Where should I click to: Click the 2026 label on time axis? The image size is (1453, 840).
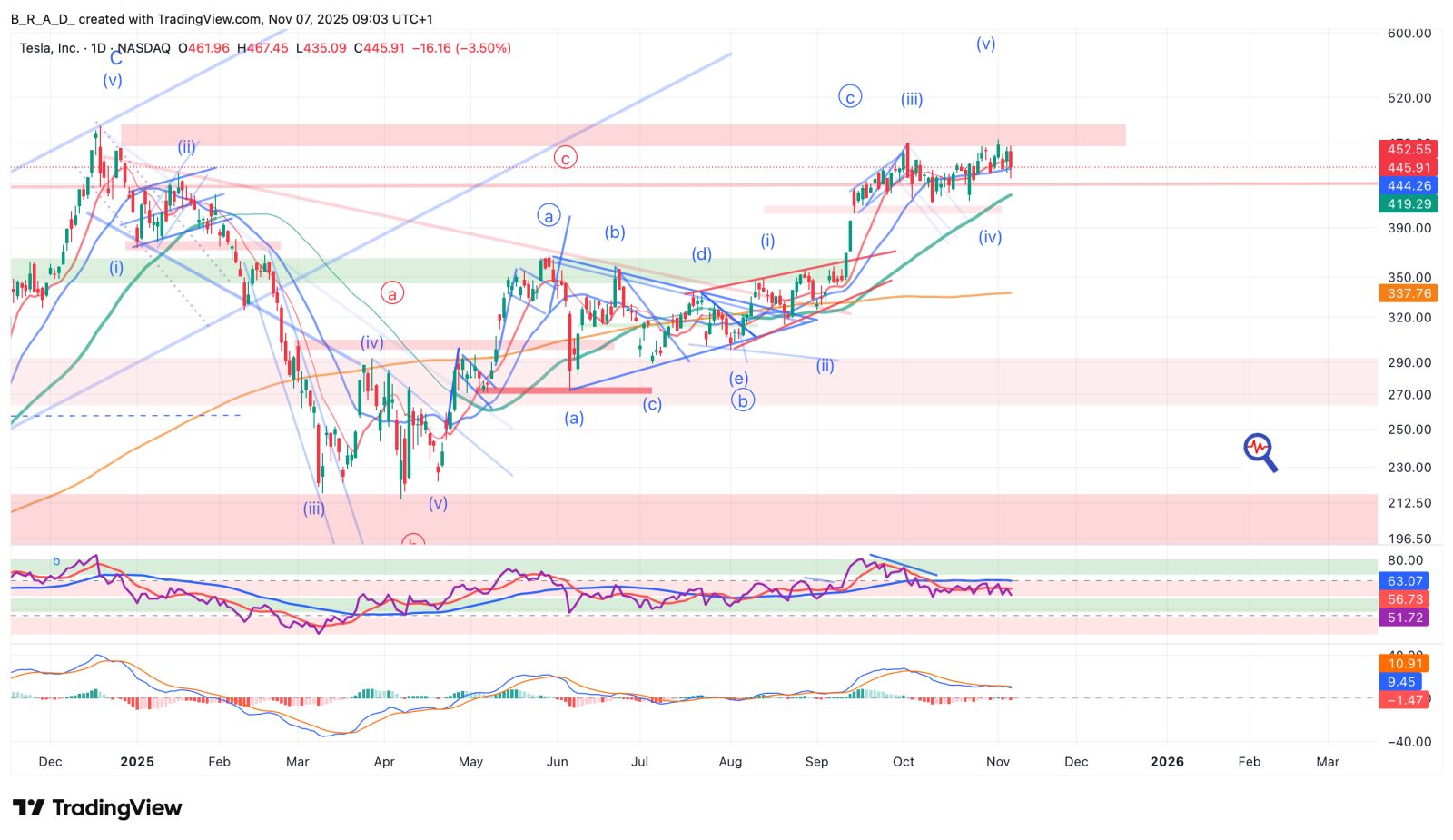1167,762
